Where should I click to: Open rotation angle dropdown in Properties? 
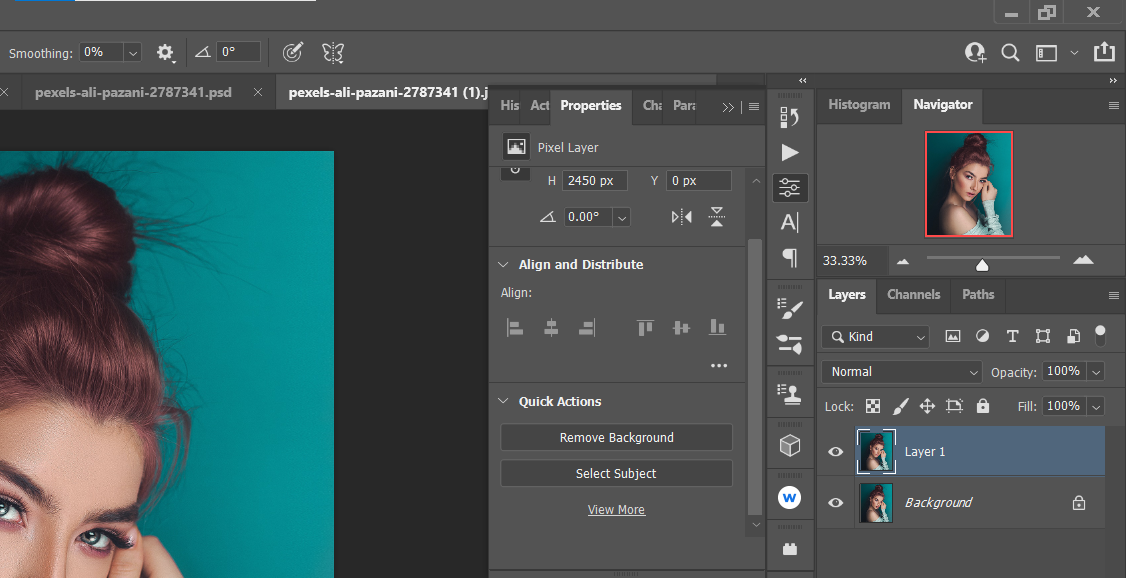tap(621, 217)
